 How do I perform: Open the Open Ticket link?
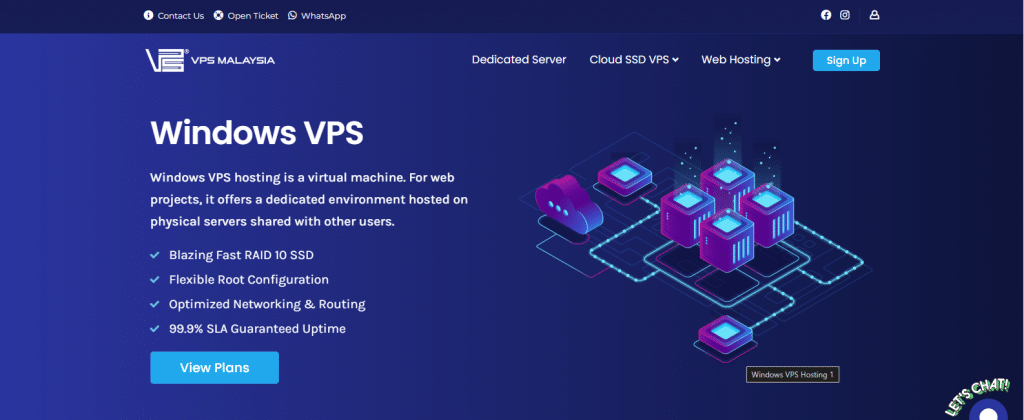253,16
